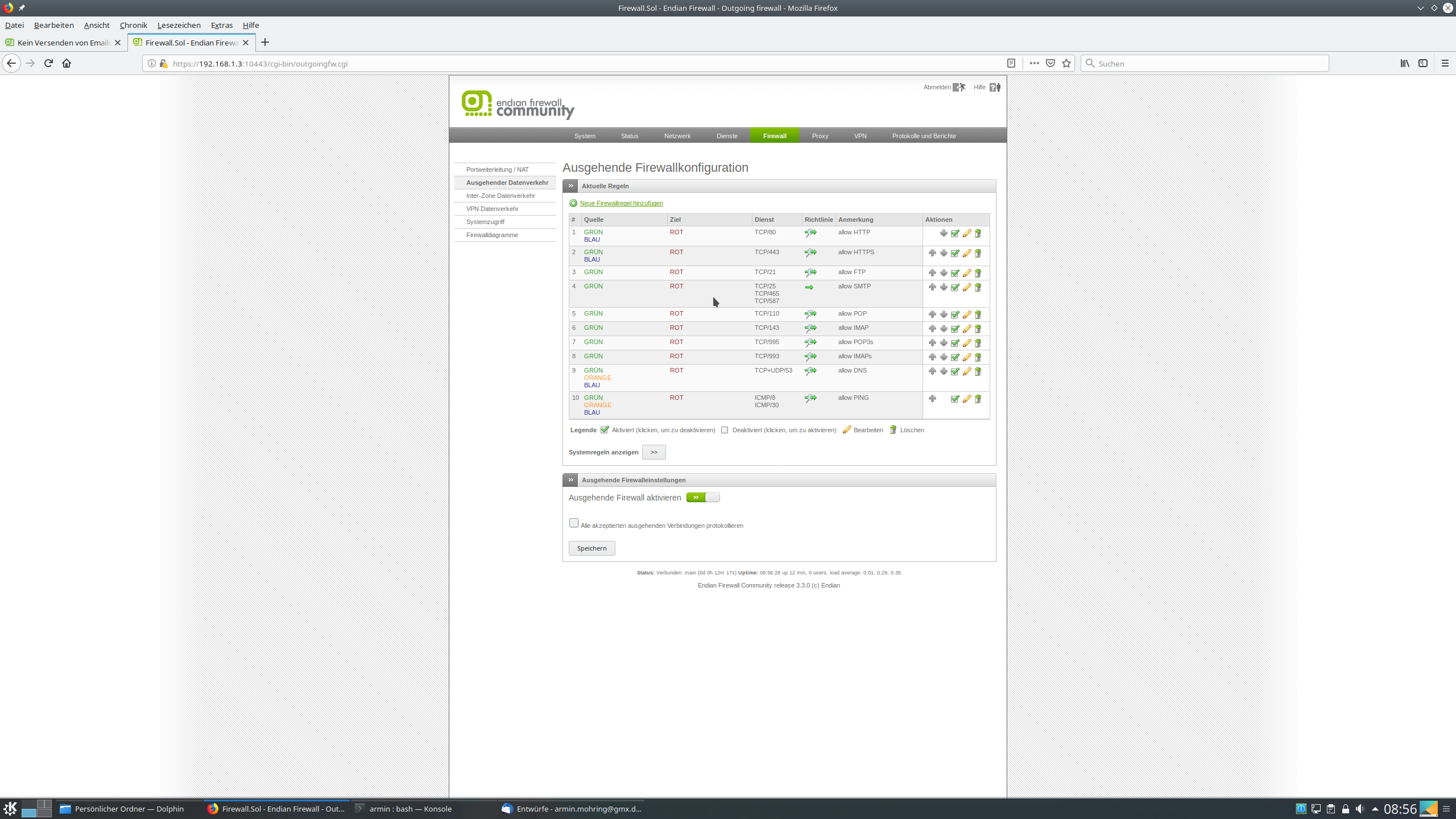Open the Proxy navigation tab
The height and width of the screenshot is (819, 1456).
pos(820,136)
